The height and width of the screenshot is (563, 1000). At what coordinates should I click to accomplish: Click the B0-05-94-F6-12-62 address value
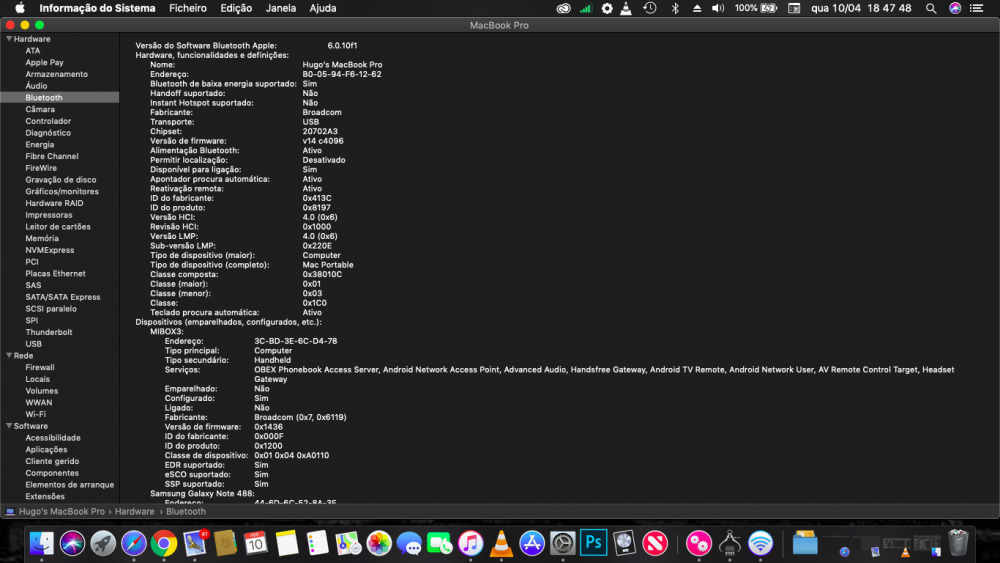[x=342, y=74]
